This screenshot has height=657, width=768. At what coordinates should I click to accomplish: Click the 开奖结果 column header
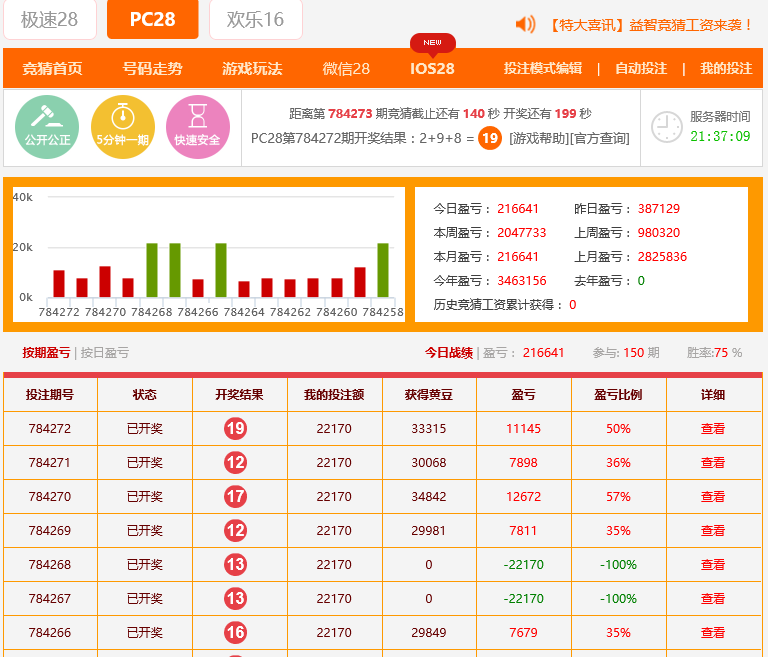[x=240, y=395]
